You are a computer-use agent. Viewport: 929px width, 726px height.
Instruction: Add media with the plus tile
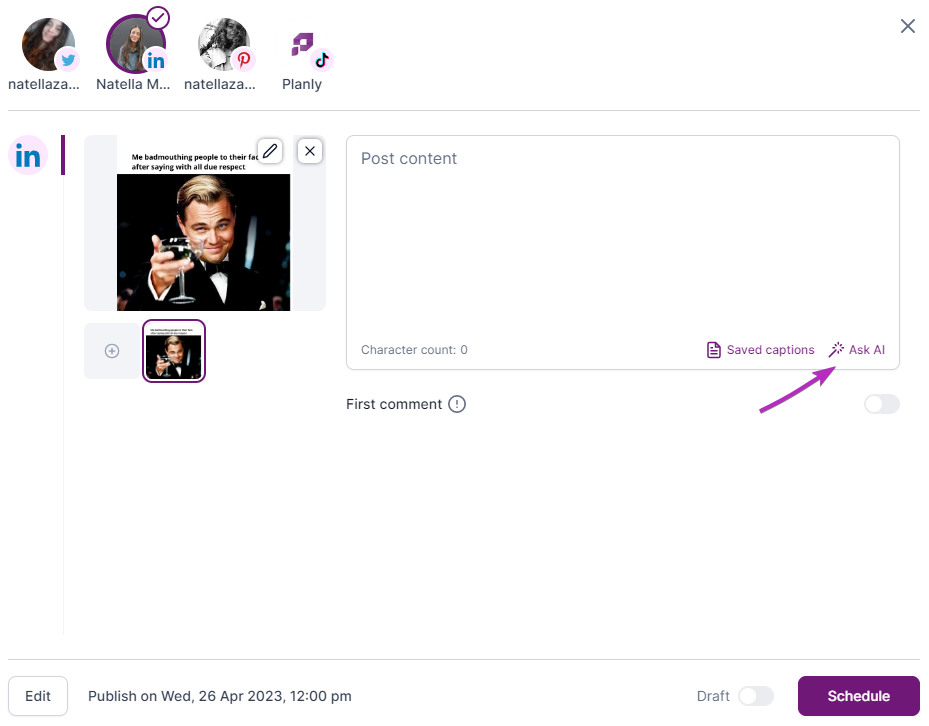point(112,351)
